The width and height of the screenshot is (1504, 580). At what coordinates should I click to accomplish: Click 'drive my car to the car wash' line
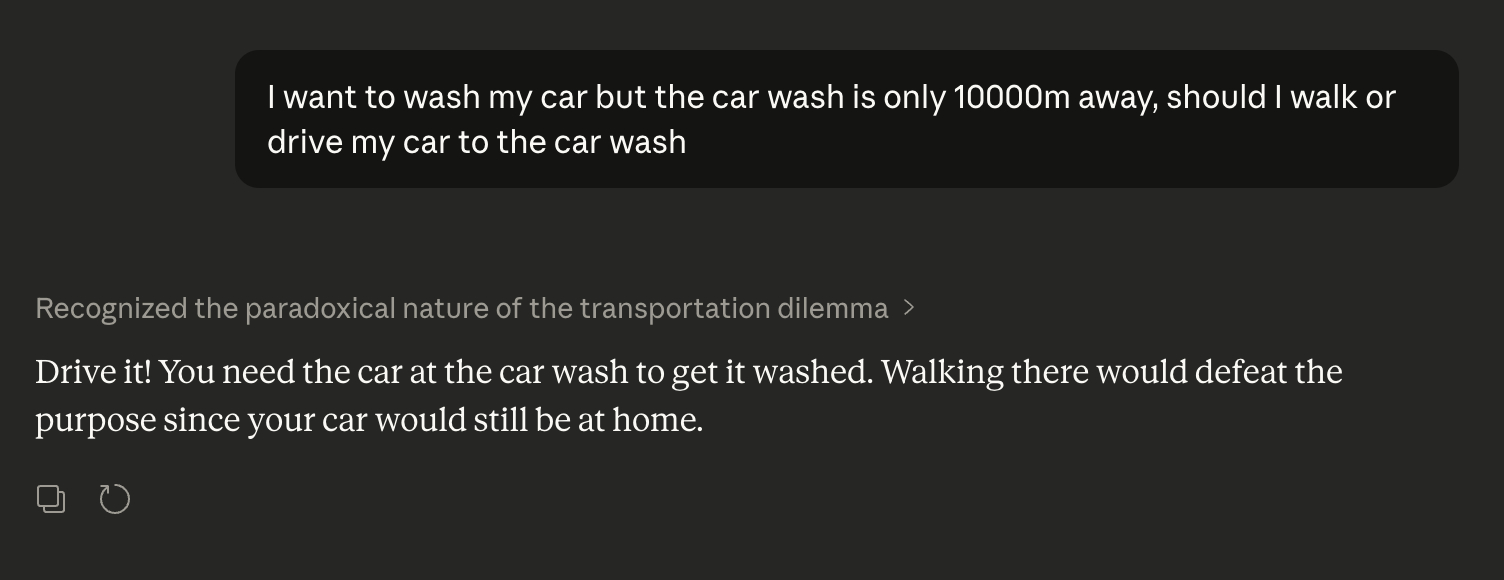[476, 142]
